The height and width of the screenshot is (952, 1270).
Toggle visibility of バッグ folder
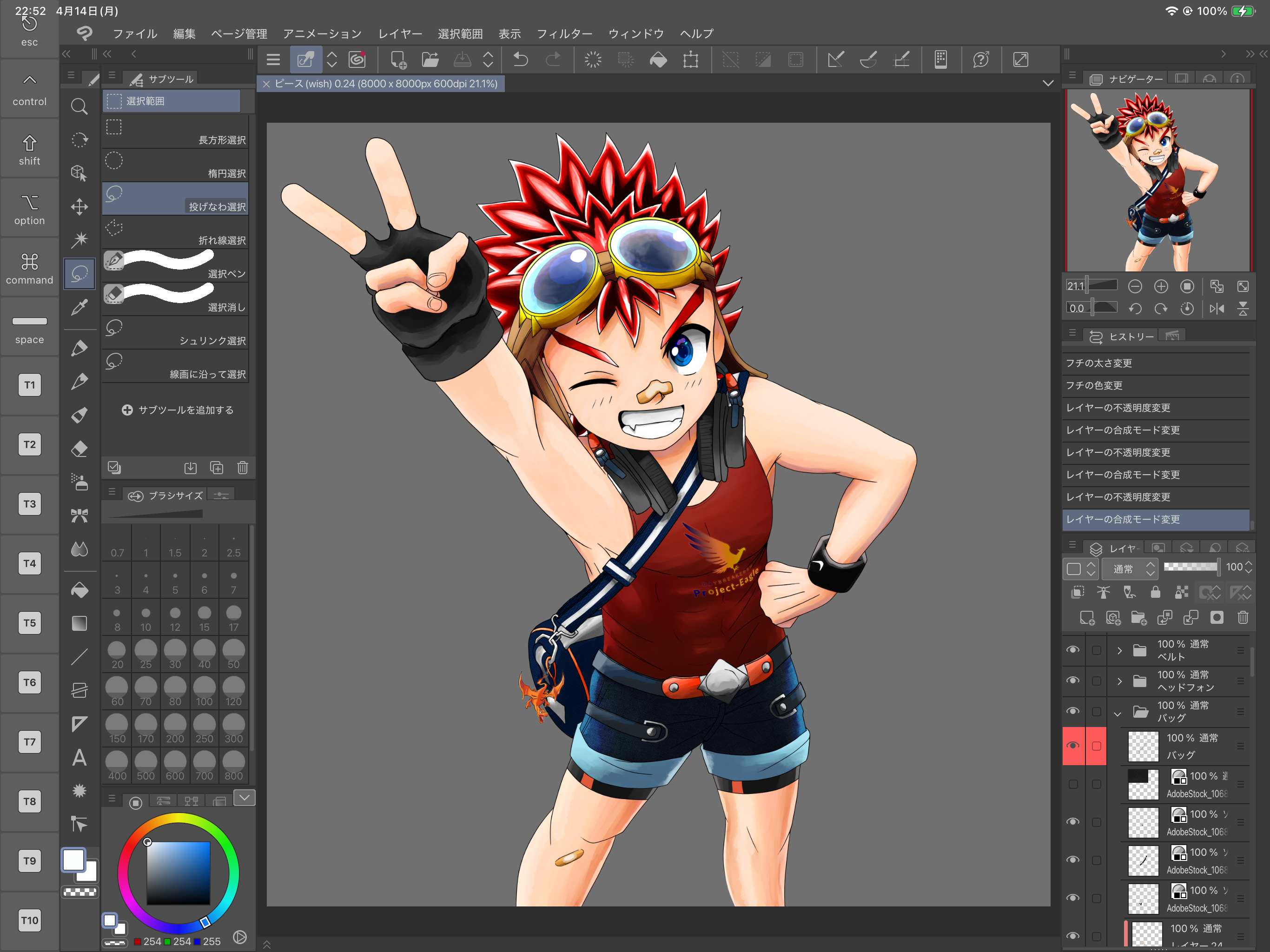click(1072, 711)
